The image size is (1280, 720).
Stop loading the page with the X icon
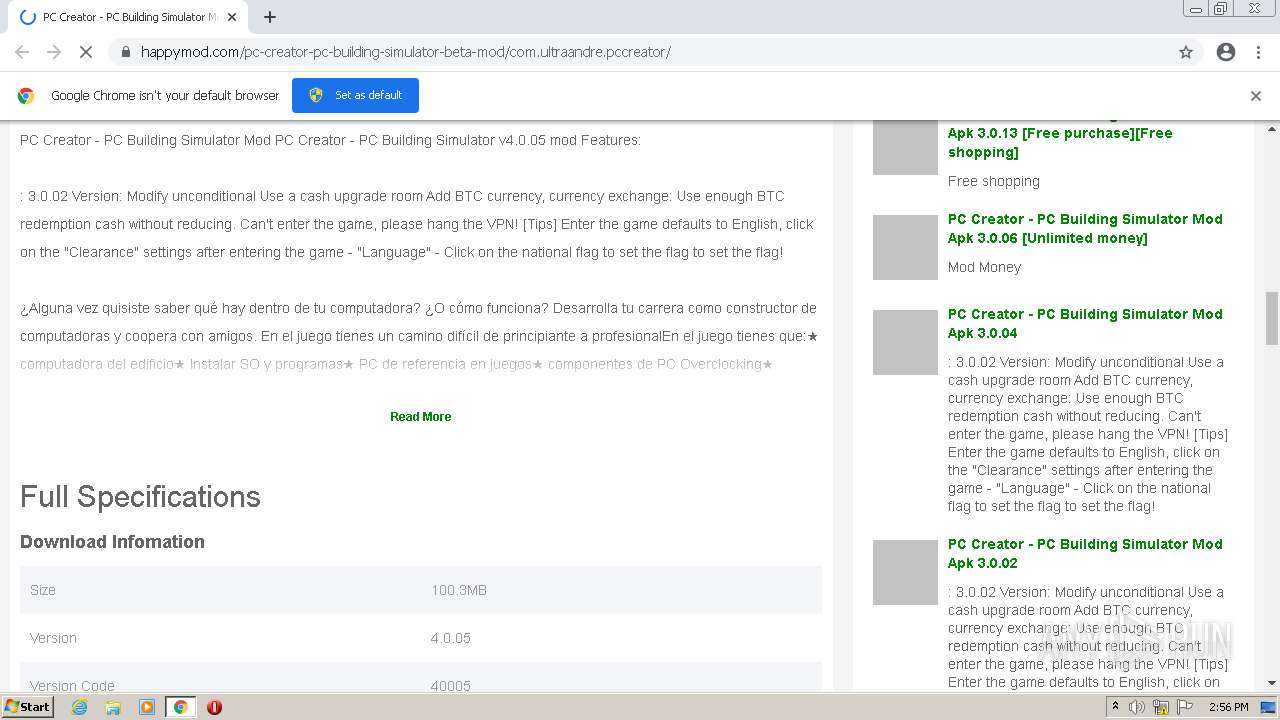(86, 52)
